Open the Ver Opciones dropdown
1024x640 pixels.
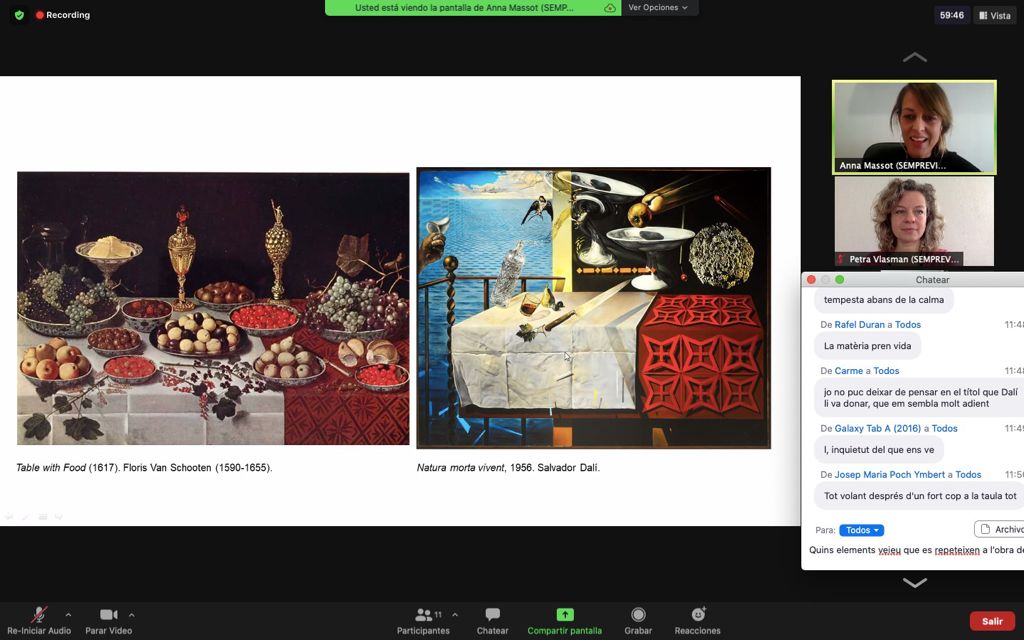pyautogui.click(x=658, y=8)
